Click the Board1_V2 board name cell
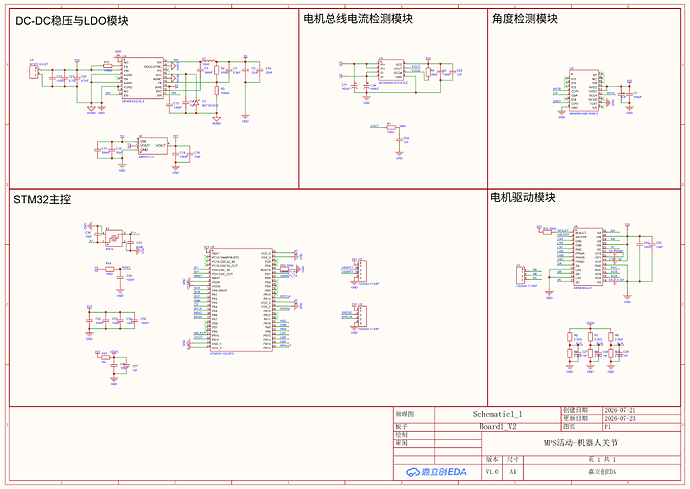690x489 pixels. click(497, 426)
